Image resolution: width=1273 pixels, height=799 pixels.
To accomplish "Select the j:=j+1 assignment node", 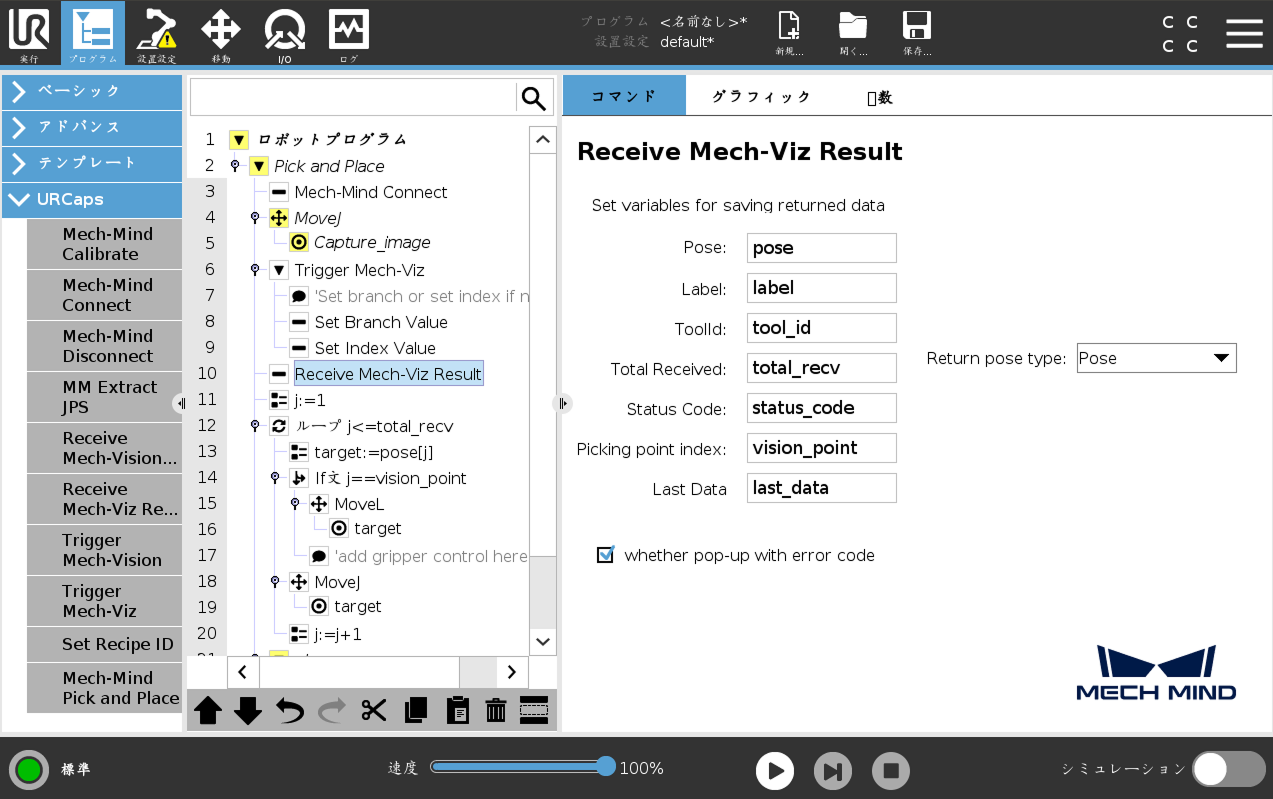I will [x=338, y=634].
